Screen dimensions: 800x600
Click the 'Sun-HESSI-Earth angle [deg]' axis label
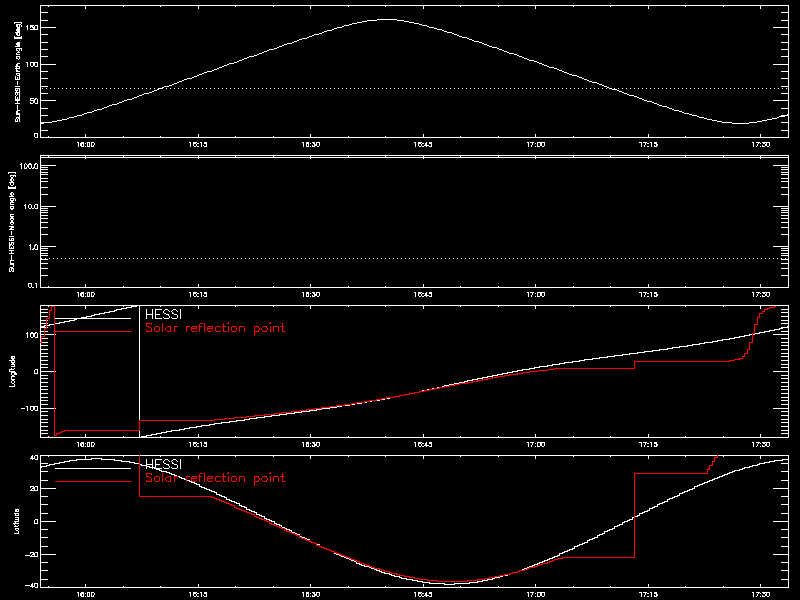[x=18, y=72]
